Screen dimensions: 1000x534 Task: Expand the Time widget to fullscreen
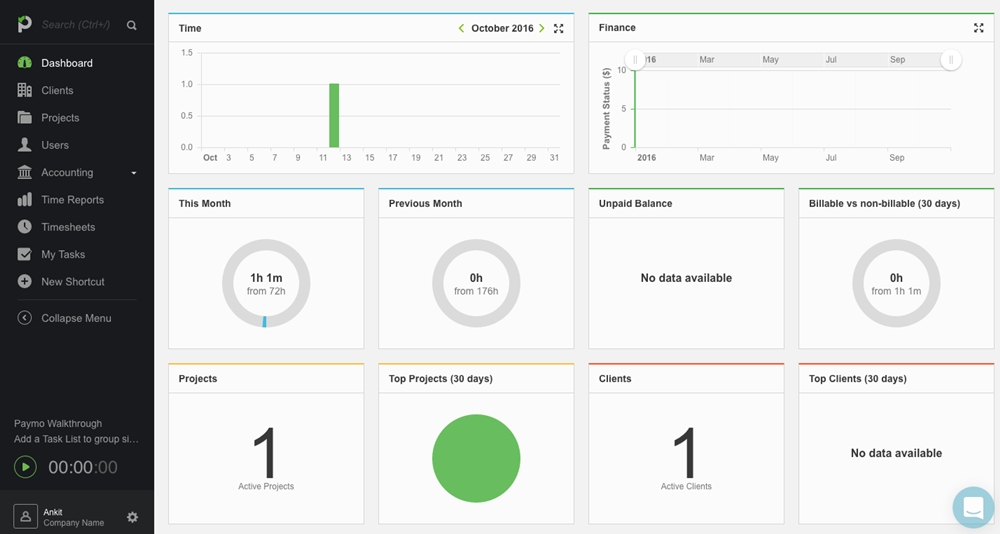(x=559, y=29)
